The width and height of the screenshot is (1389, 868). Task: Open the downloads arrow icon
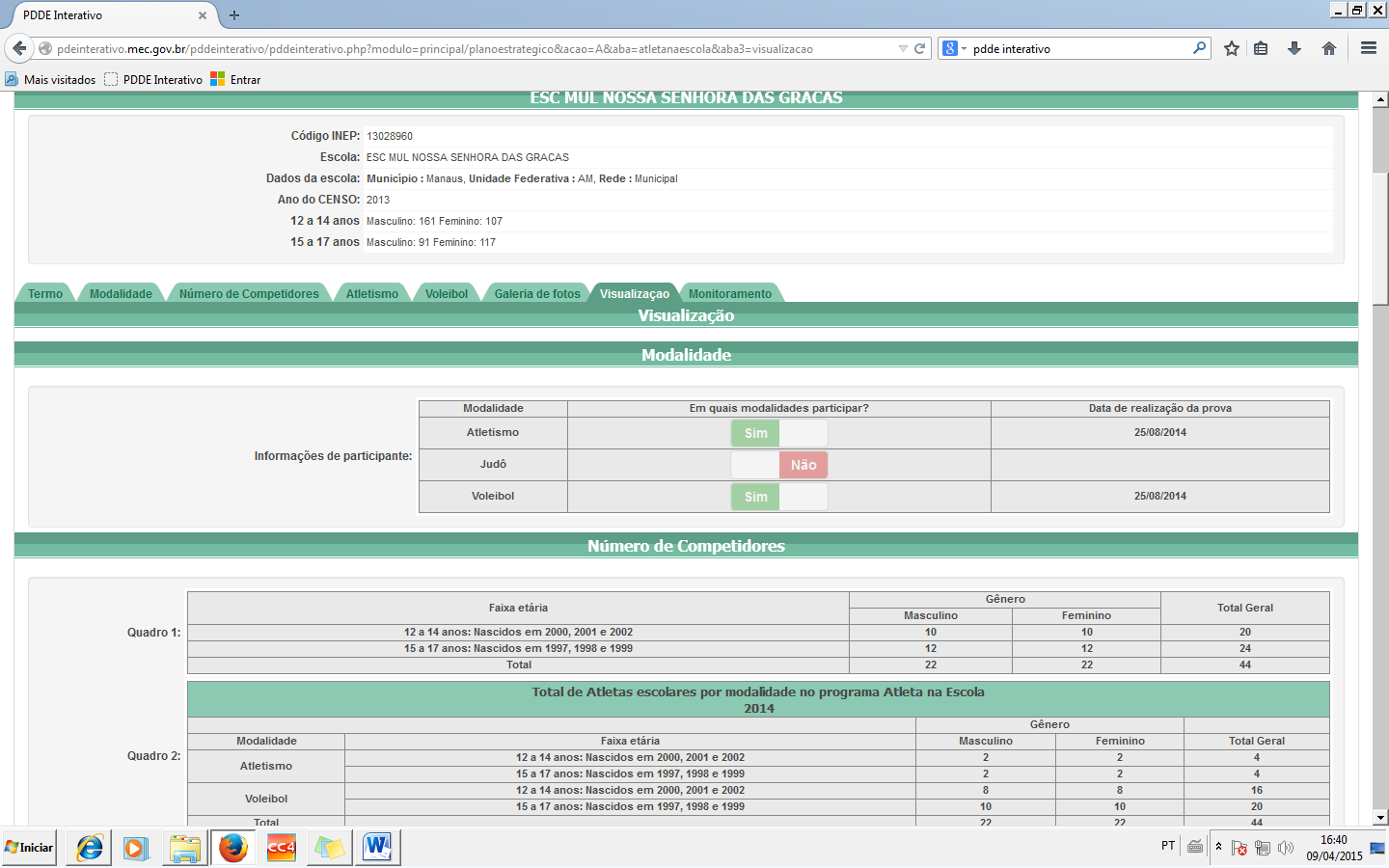point(1294,48)
